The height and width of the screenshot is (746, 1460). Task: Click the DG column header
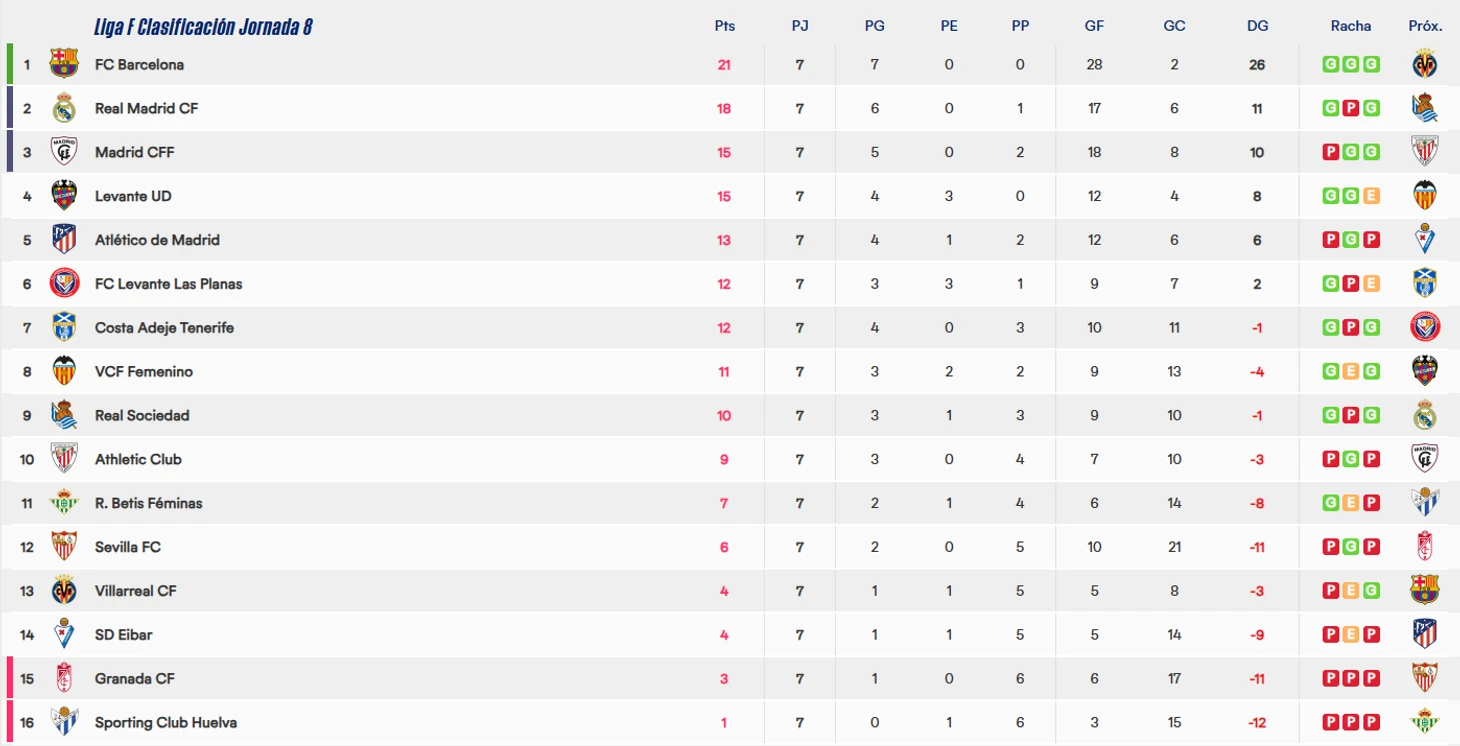coord(1257,26)
